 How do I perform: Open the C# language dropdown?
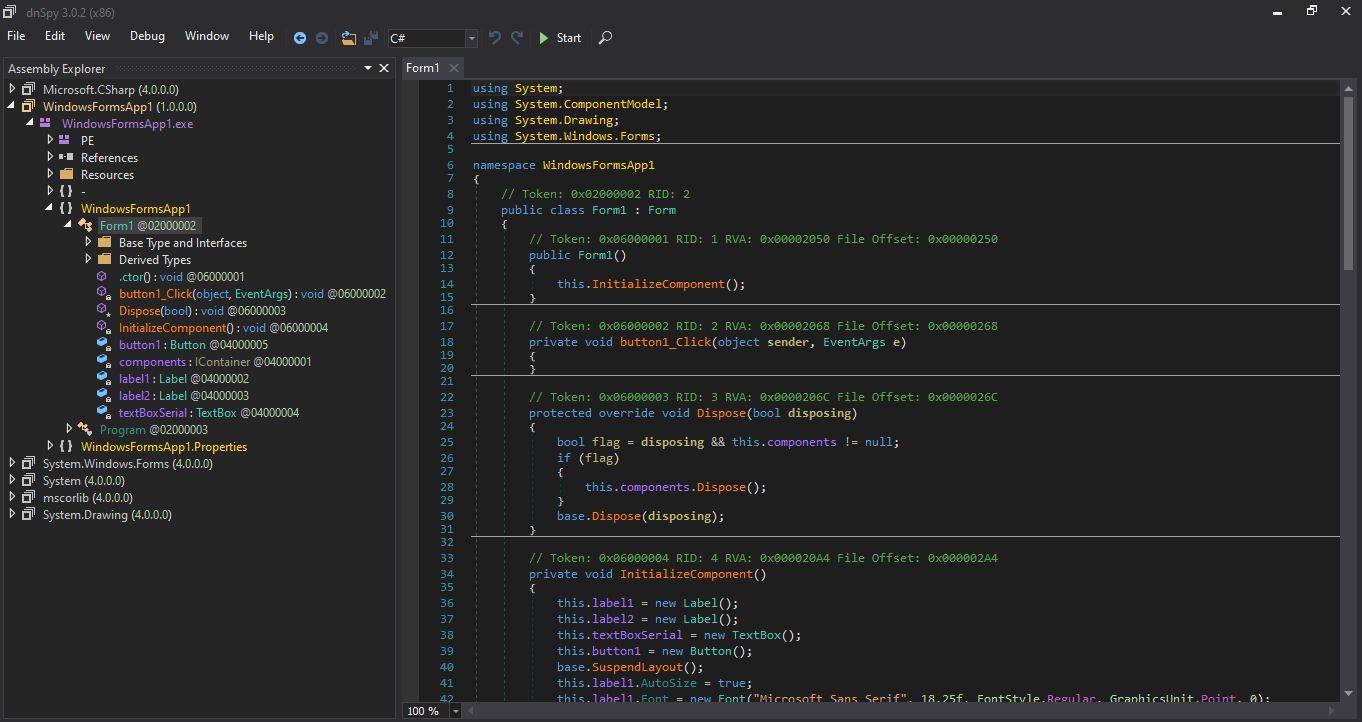(471, 38)
